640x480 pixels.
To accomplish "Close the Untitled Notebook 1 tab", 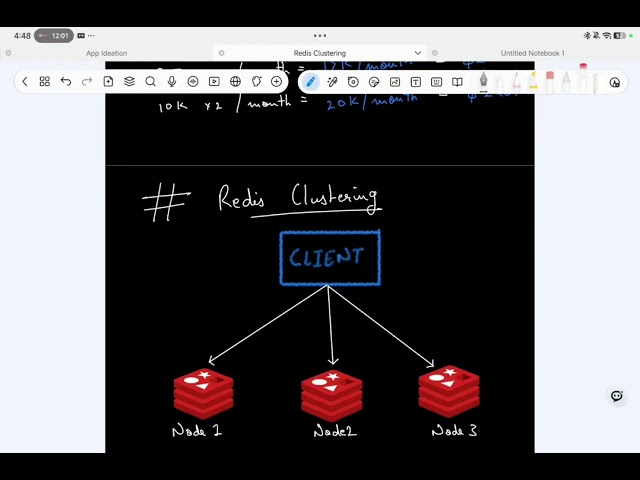I will [x=435, y=53].
